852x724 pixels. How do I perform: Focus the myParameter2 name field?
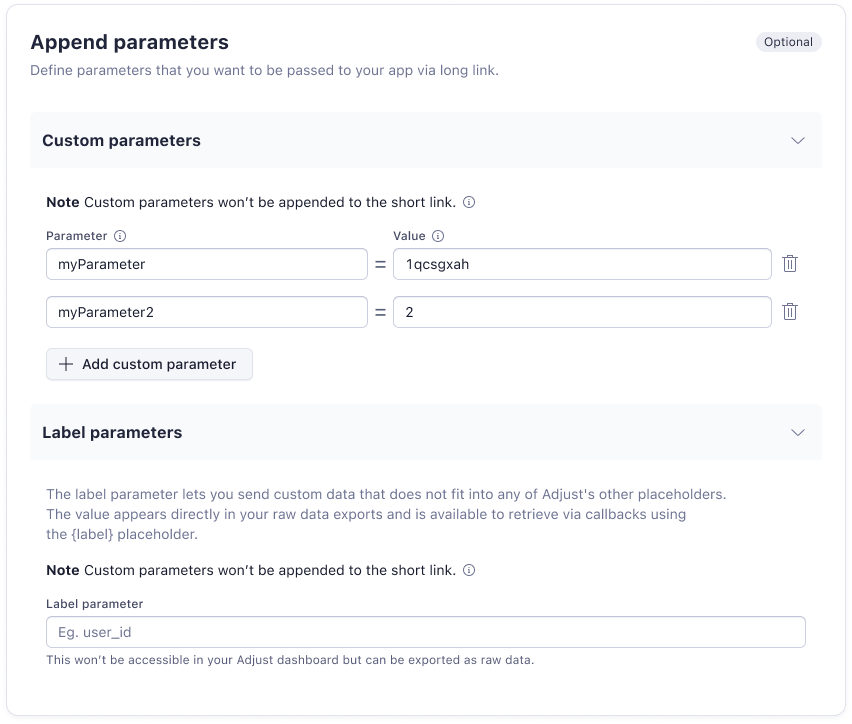coord(206,312)
